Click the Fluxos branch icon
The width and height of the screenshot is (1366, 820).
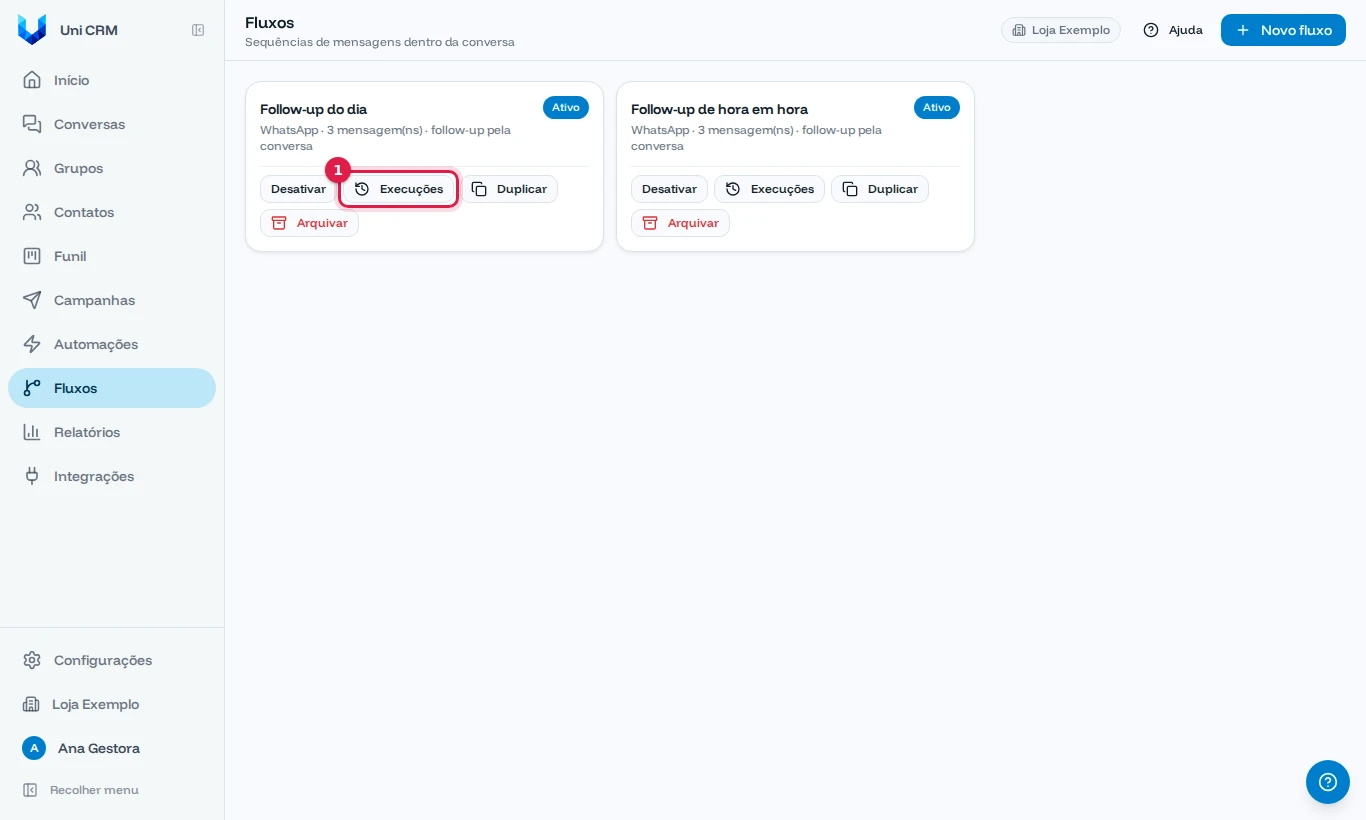coord(32,388)
